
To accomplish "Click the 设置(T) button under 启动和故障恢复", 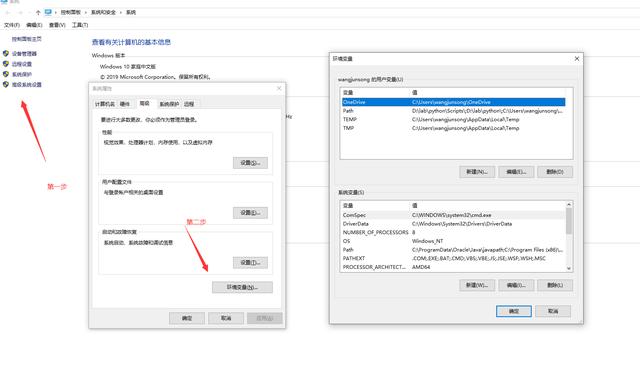I will click(250, 262).
